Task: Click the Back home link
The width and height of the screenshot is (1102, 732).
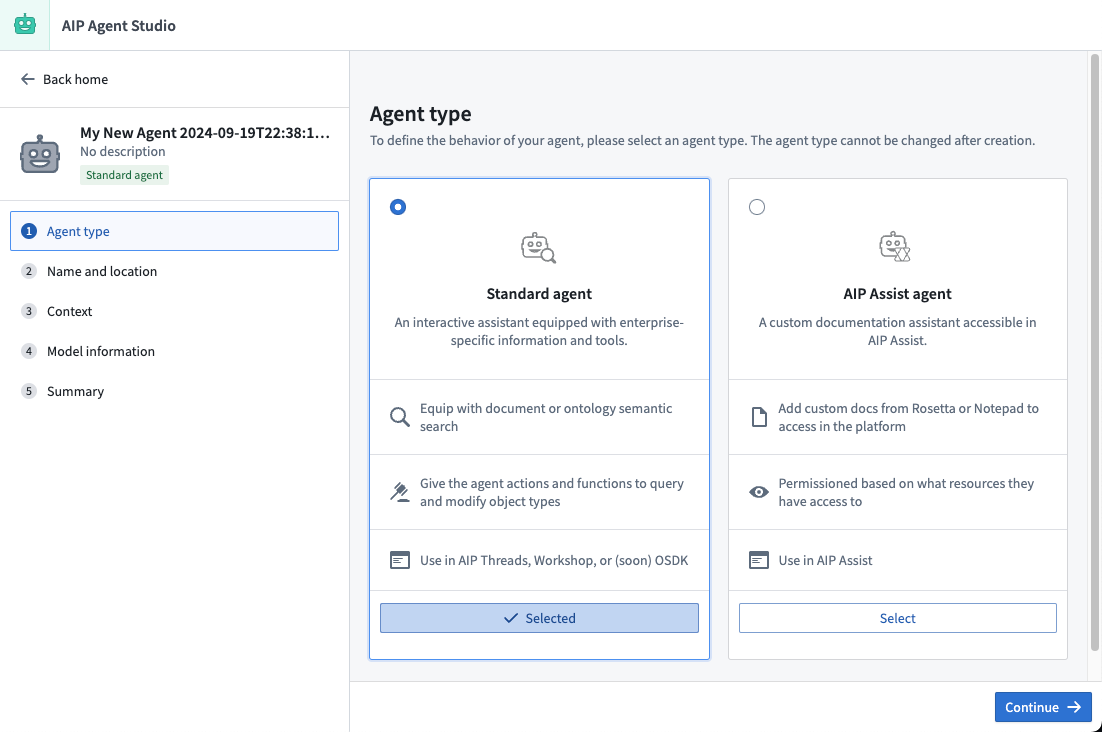Action: pos(65,79)
